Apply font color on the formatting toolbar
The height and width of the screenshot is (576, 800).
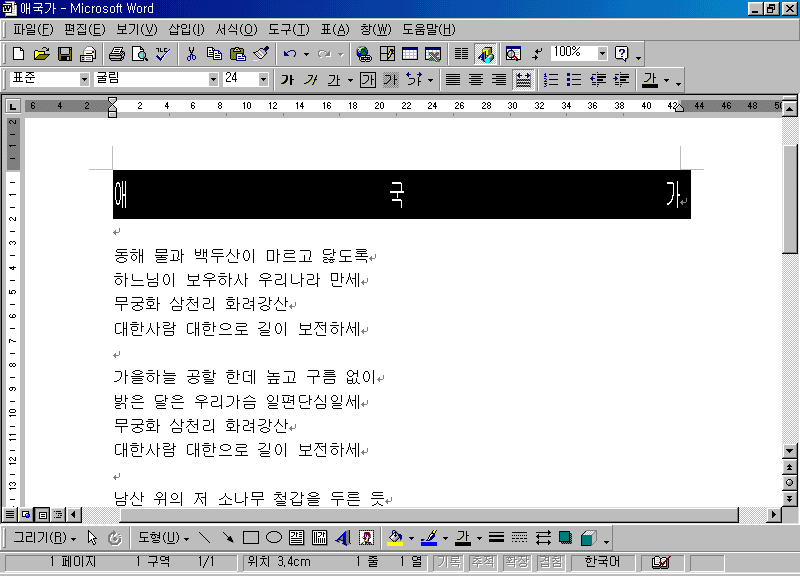pyautogui.click(x=650, y=80)
